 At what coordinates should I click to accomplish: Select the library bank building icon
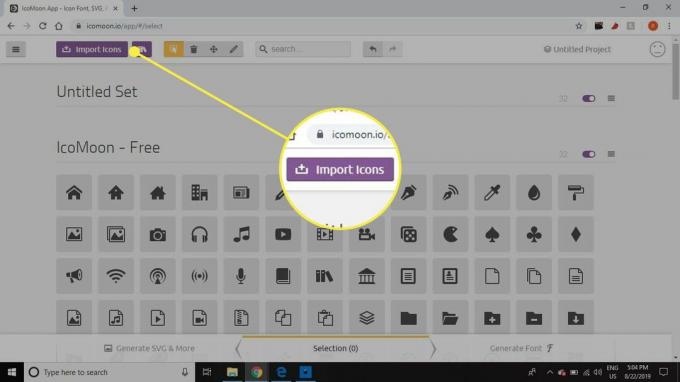[366, 276]
